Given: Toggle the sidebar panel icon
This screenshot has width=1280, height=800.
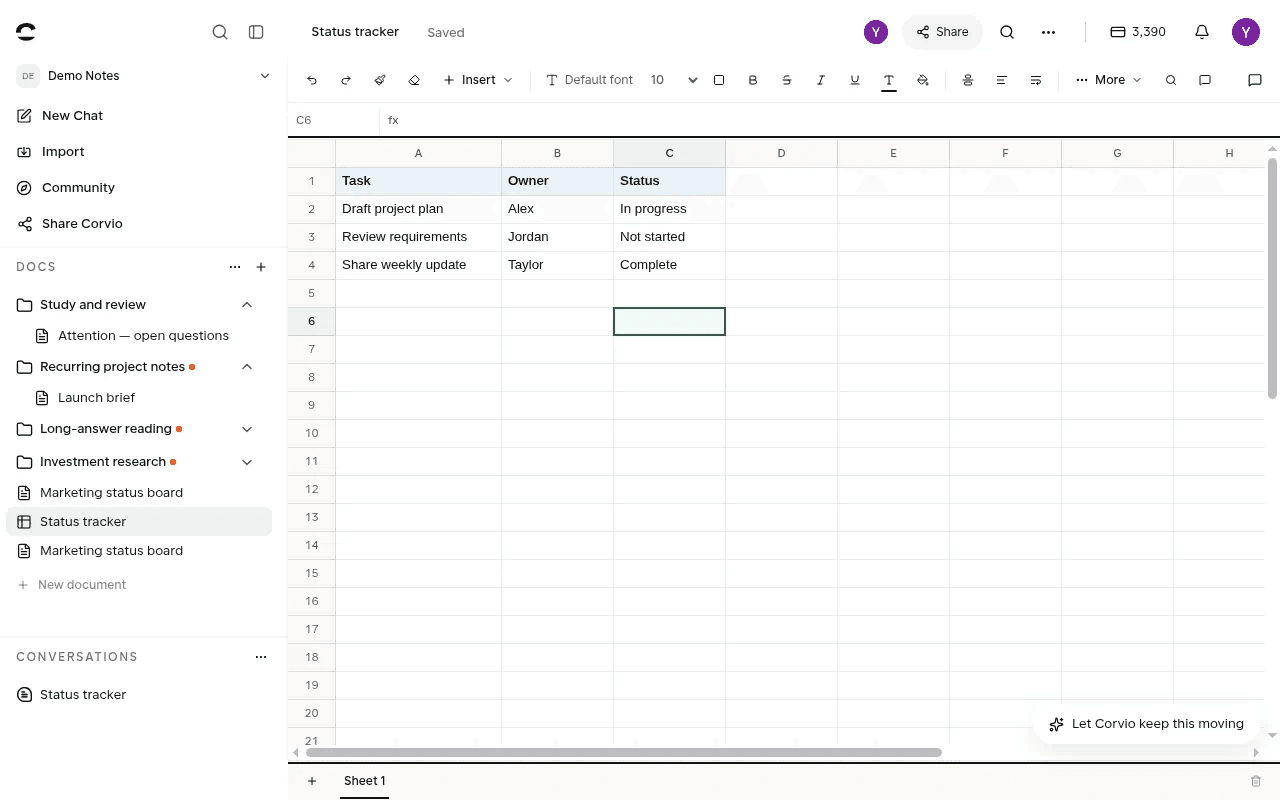Looking at the screenshot, I should point(256,32).
